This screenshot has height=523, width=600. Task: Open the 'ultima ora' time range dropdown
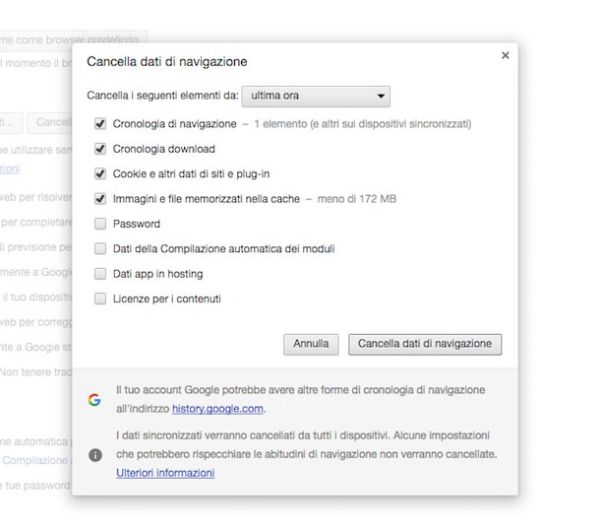click(316, 96)
